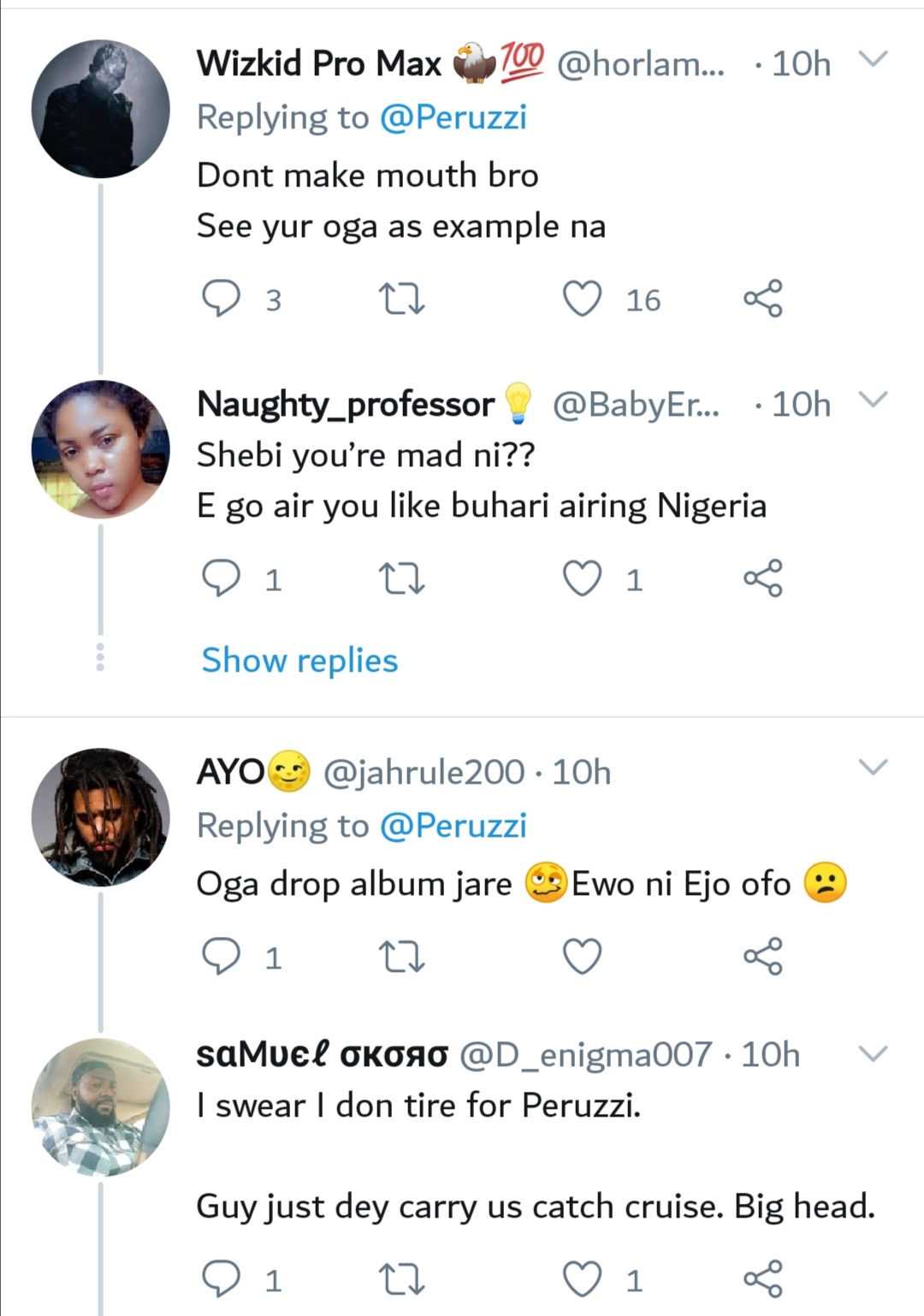
Task: Reply to Wizkid Pro Max's tweet
Action: click(x=221, y=299)
